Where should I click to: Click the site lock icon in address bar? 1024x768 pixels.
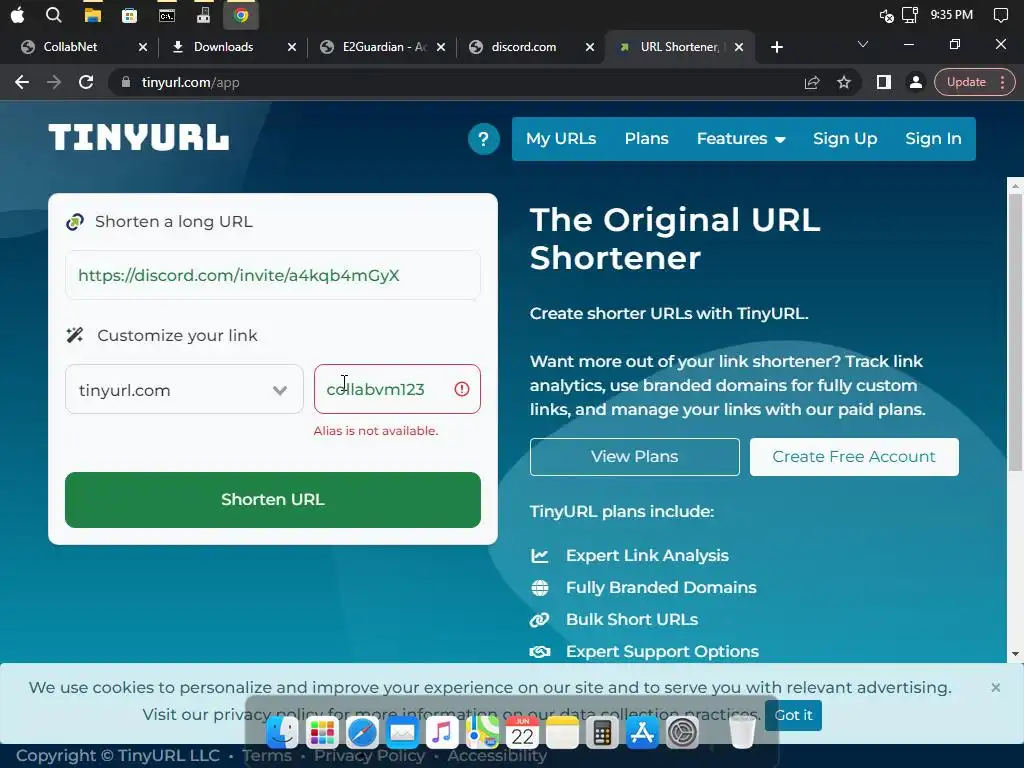(x=126, y=82)
